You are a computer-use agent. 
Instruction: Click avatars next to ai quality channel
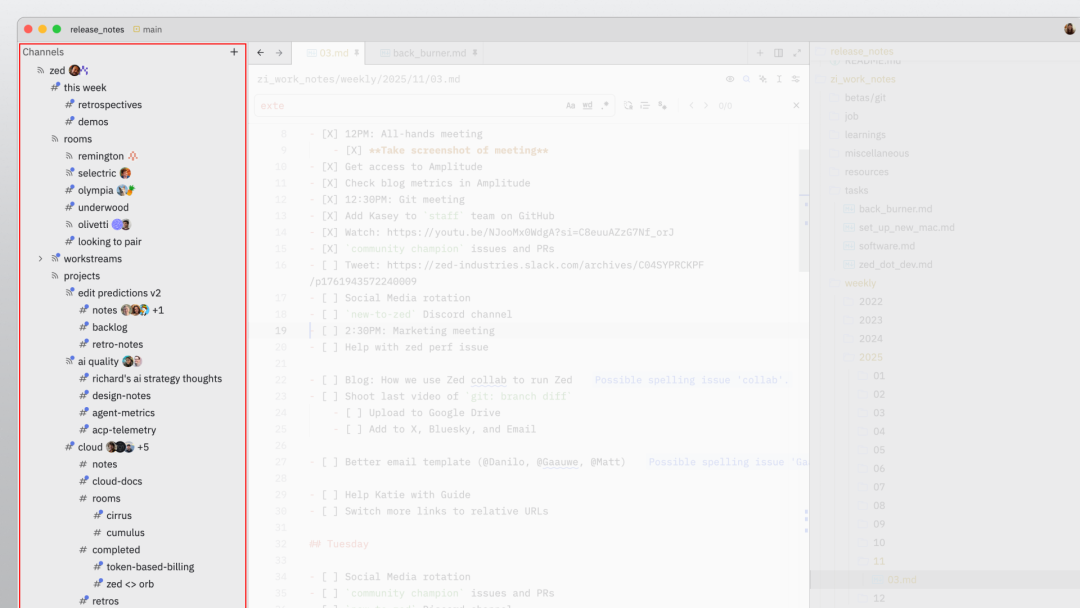pos(132,361)
